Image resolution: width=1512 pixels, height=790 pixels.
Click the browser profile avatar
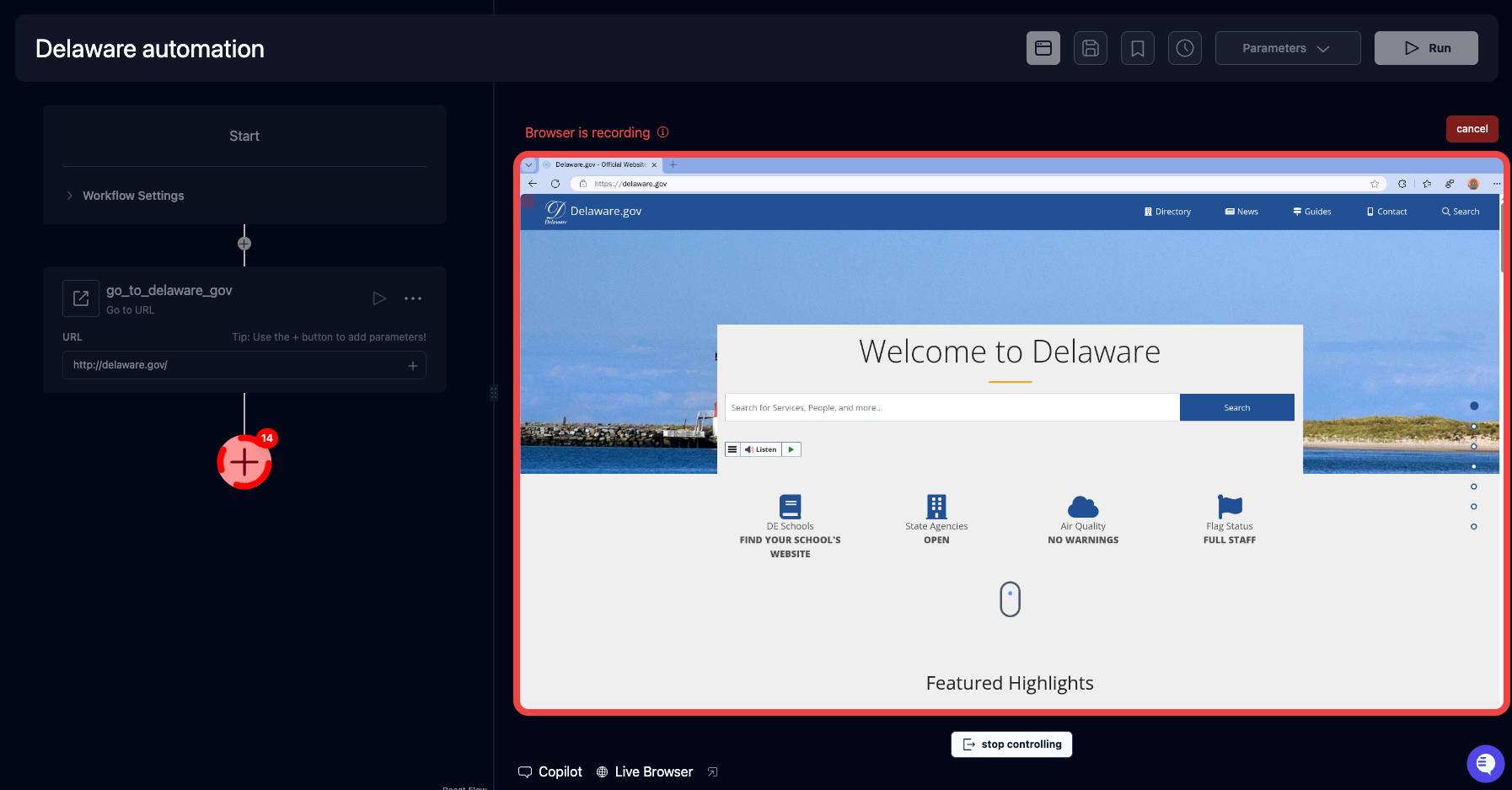point(1473,184)
